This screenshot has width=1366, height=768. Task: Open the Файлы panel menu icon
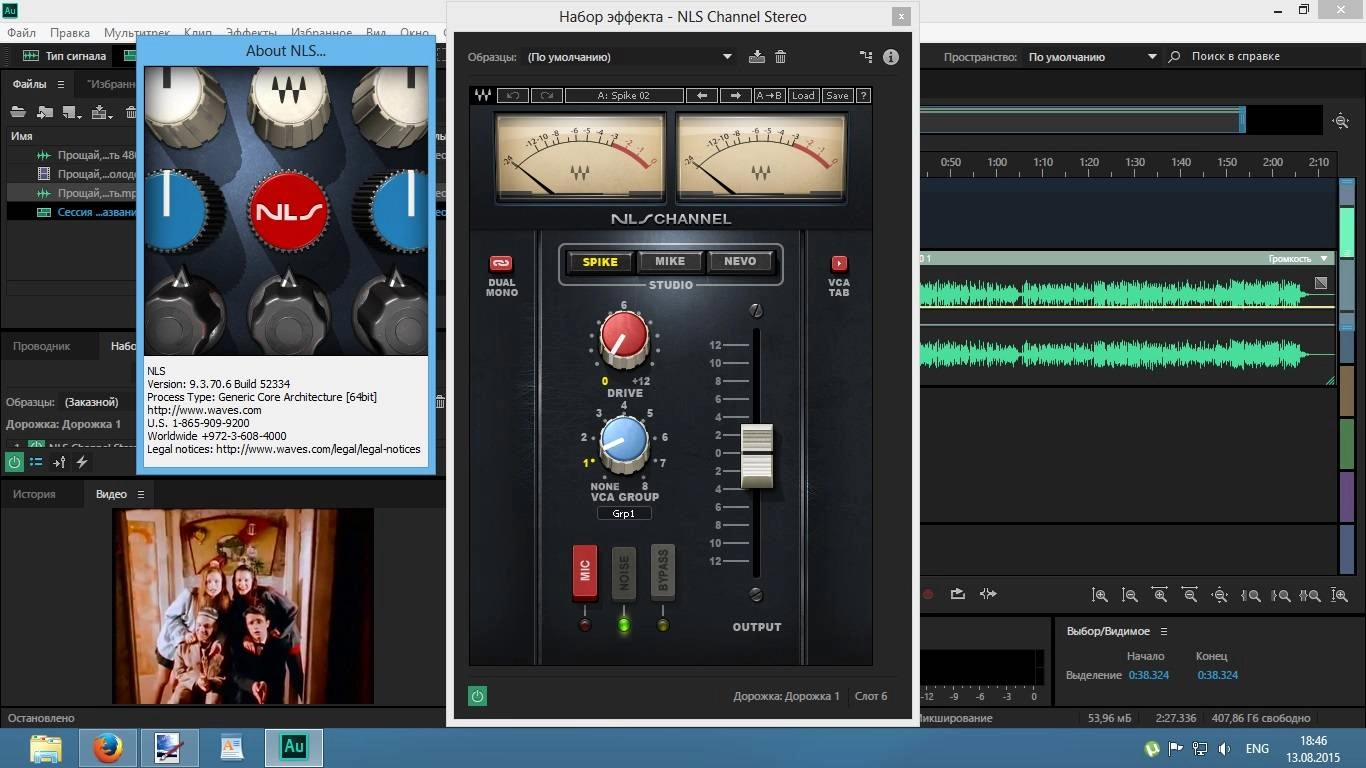[61, 84]
